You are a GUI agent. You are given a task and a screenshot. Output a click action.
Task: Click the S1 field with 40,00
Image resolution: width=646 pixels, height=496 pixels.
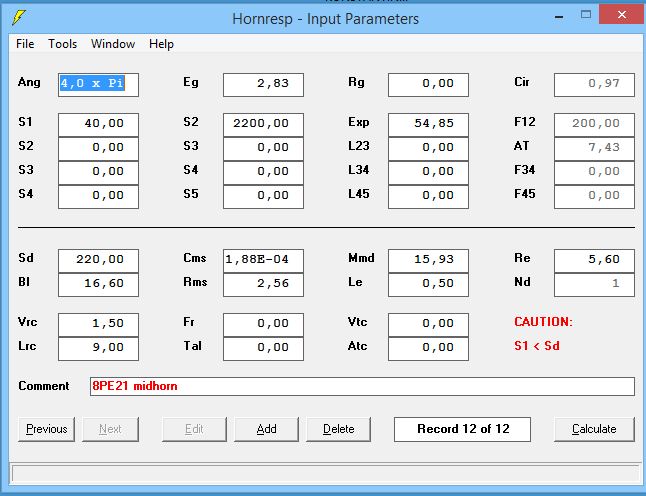click(98, 125)
